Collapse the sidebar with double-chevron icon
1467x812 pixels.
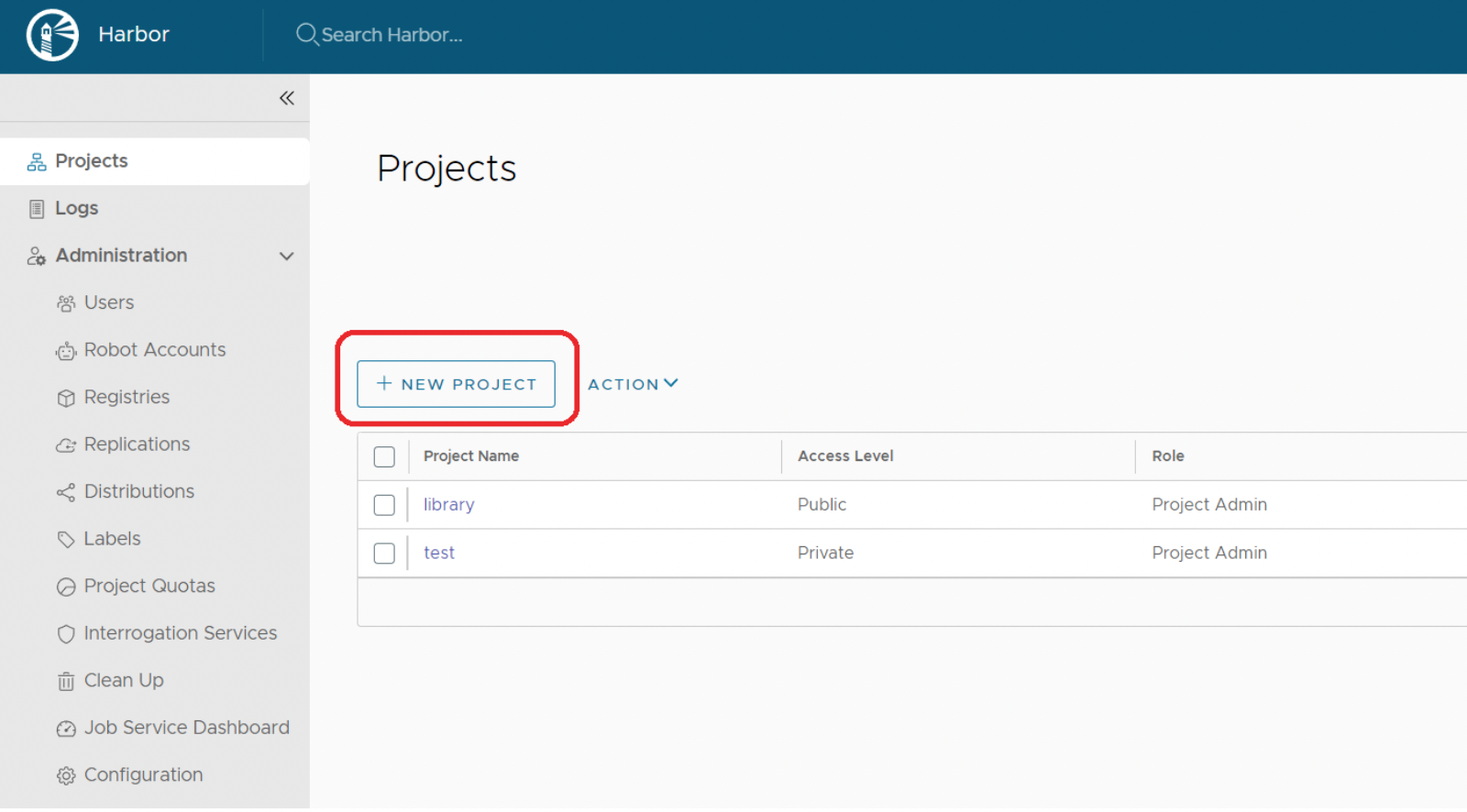287,98
